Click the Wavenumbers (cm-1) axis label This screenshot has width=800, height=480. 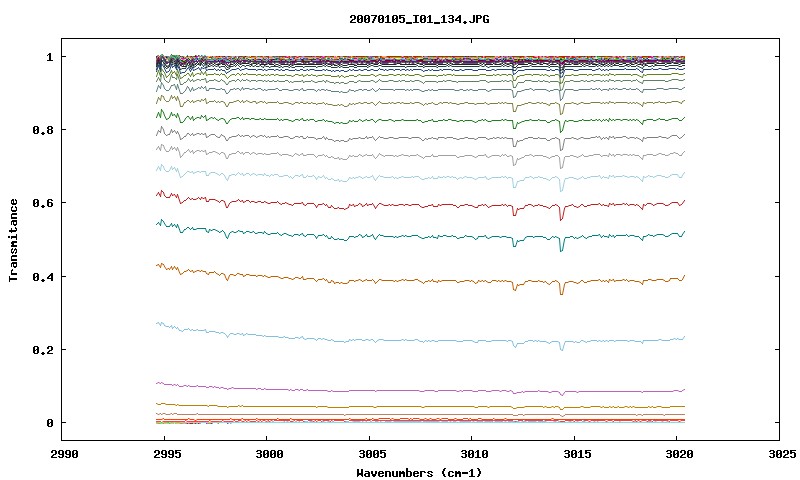tap(419, 473)
